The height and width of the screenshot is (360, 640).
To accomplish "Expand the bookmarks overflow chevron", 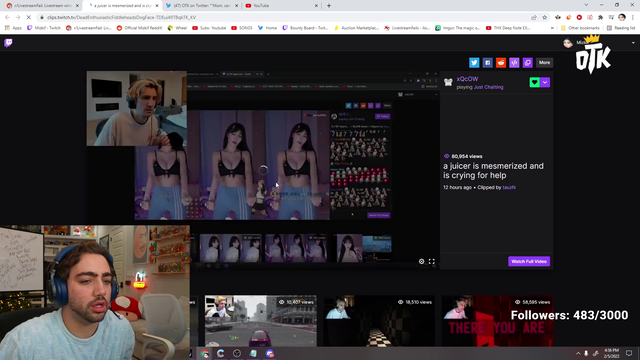I will point(552,28).
